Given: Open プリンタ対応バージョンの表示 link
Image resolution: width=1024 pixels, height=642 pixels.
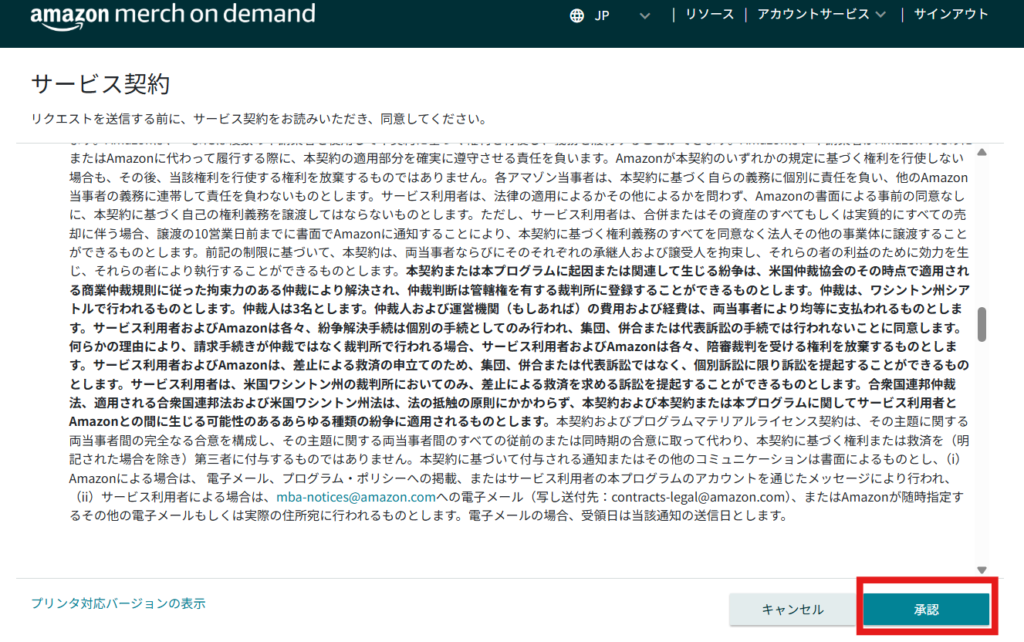Looking at the screenshot, I should click(118, 603).
